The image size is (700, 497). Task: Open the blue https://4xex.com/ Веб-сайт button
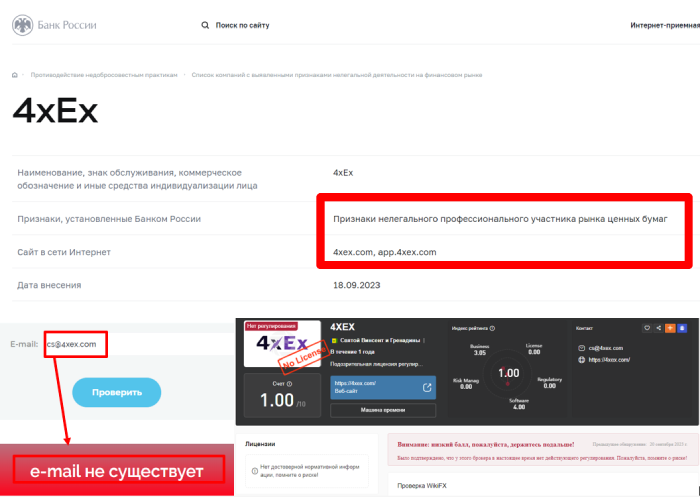(383, 388)
